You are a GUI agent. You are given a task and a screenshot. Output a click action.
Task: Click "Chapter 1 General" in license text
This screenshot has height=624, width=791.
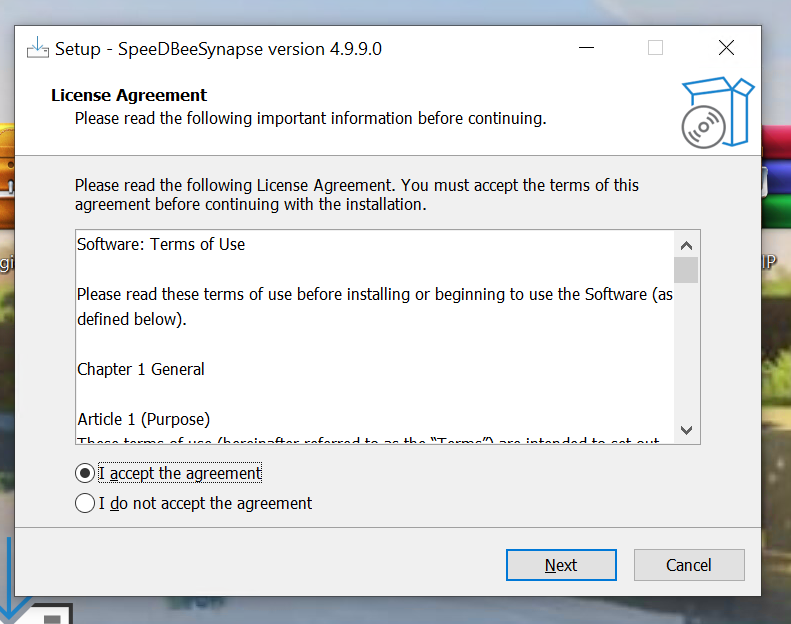[141, 369]
